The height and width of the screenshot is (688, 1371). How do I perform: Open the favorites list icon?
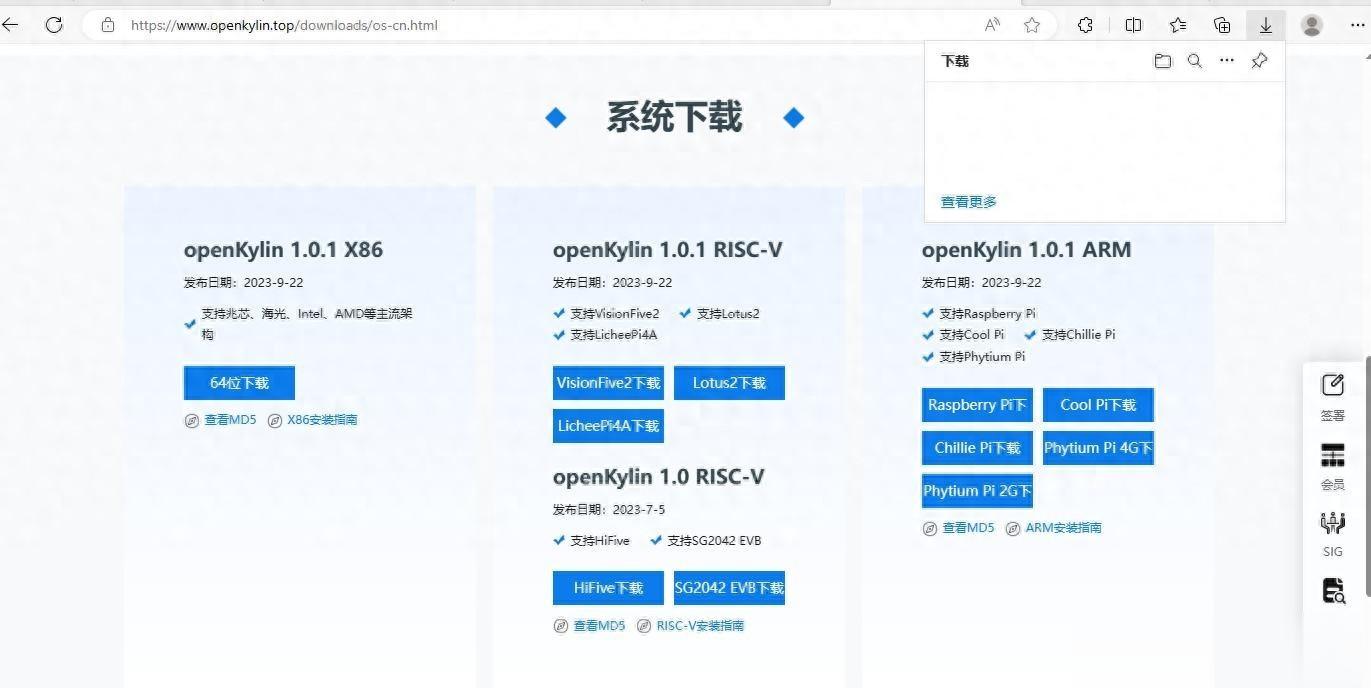1178,25
